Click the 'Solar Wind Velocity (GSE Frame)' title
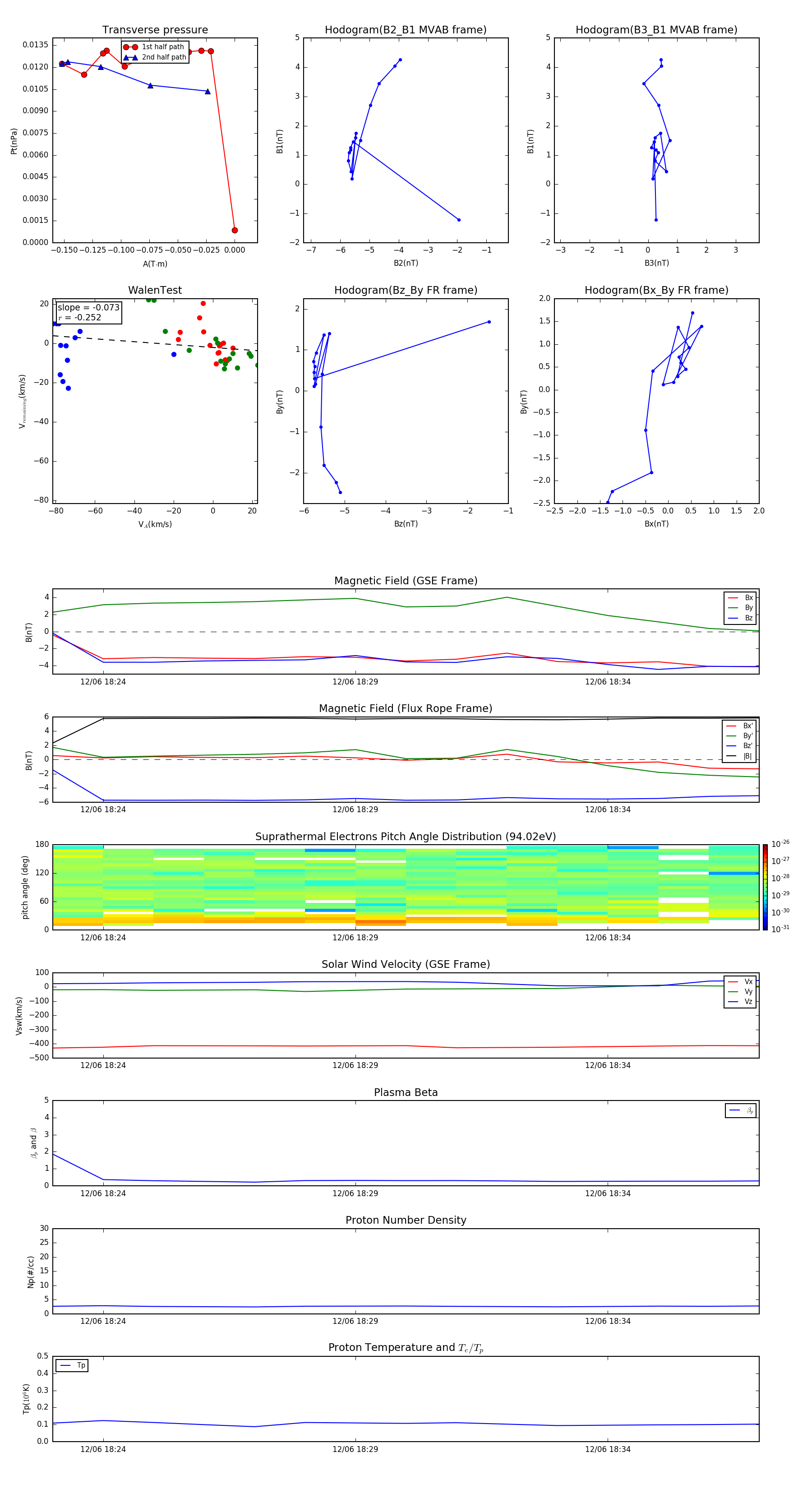 point(406,964)
